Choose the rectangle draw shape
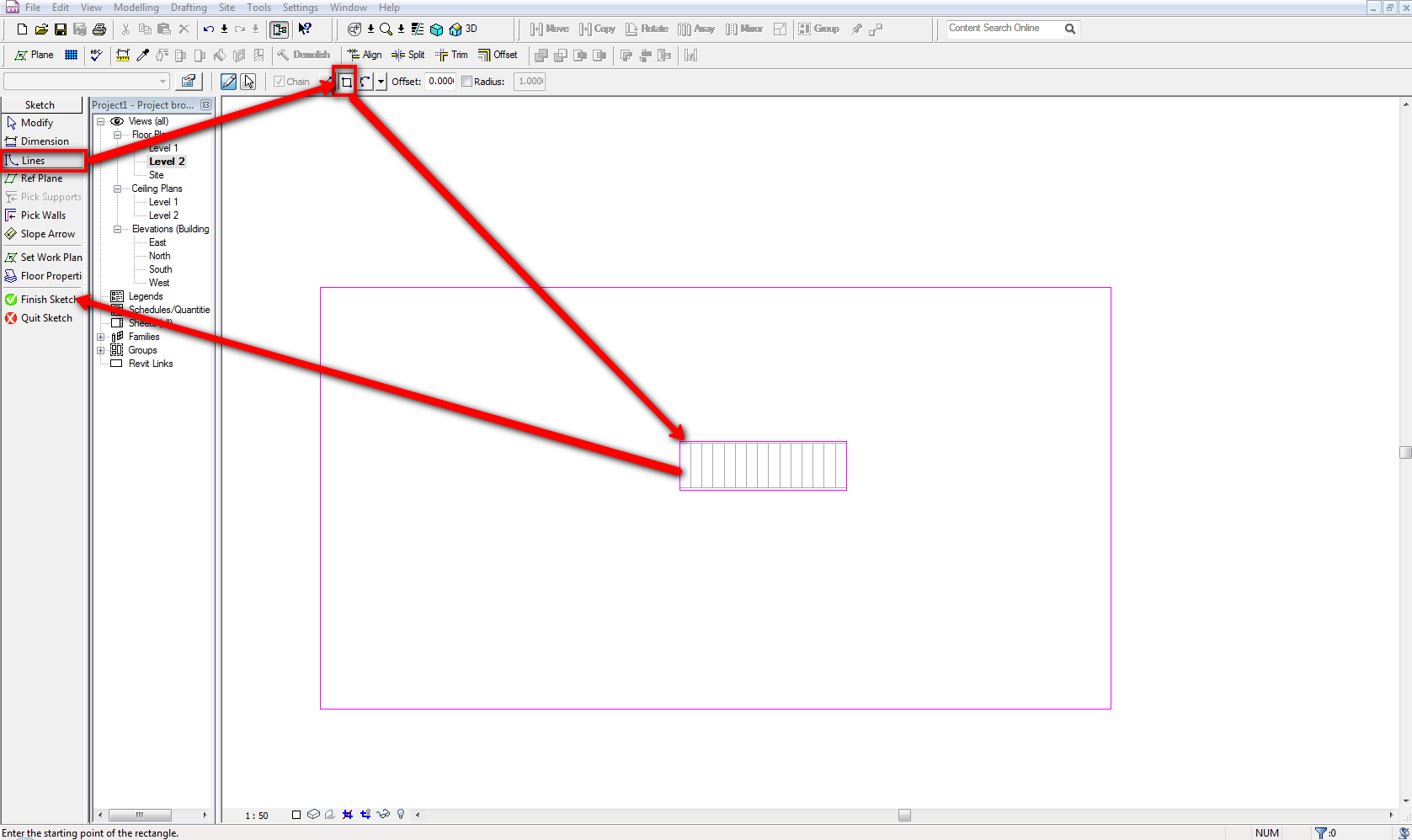 pos(346,82)
